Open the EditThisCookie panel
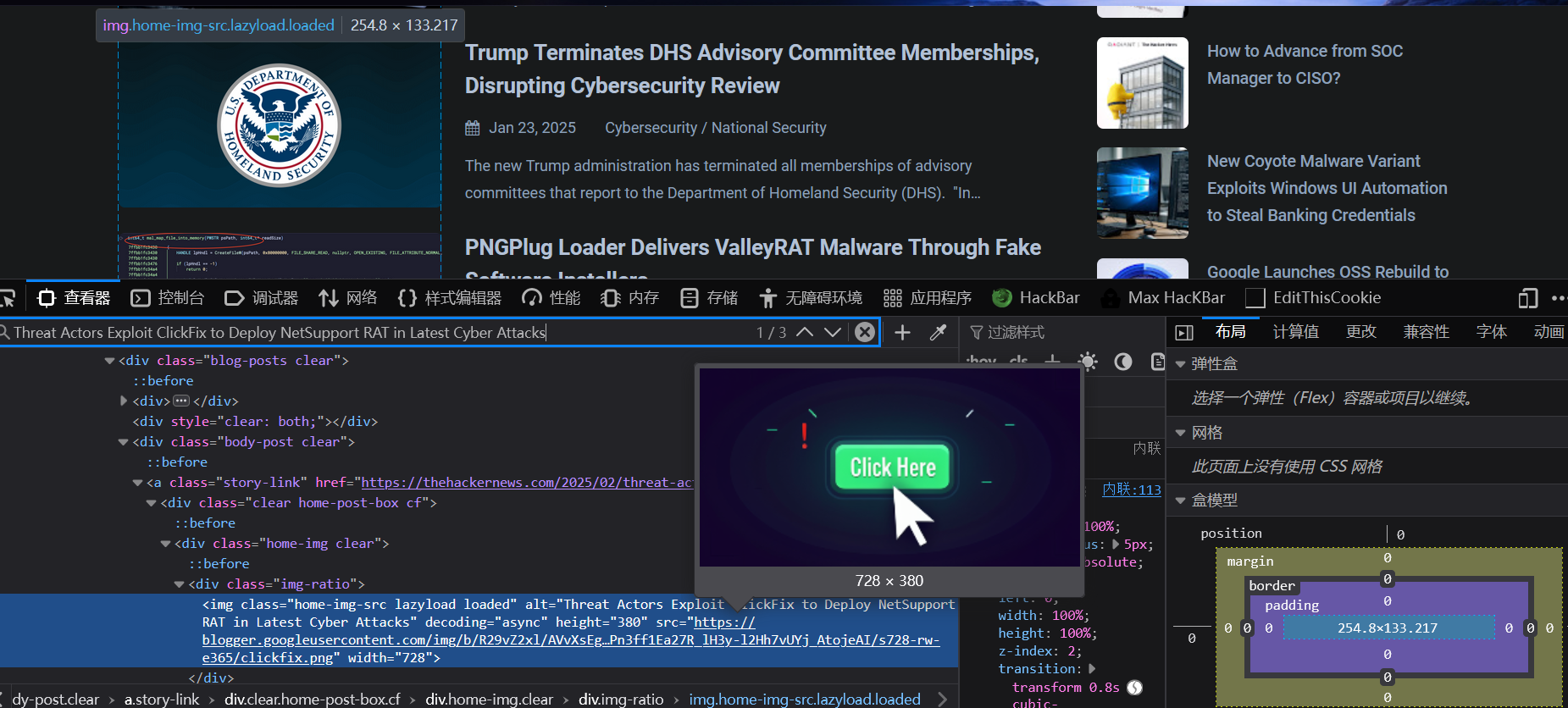Screen dimensions: 1568x708 (1314, 298)
